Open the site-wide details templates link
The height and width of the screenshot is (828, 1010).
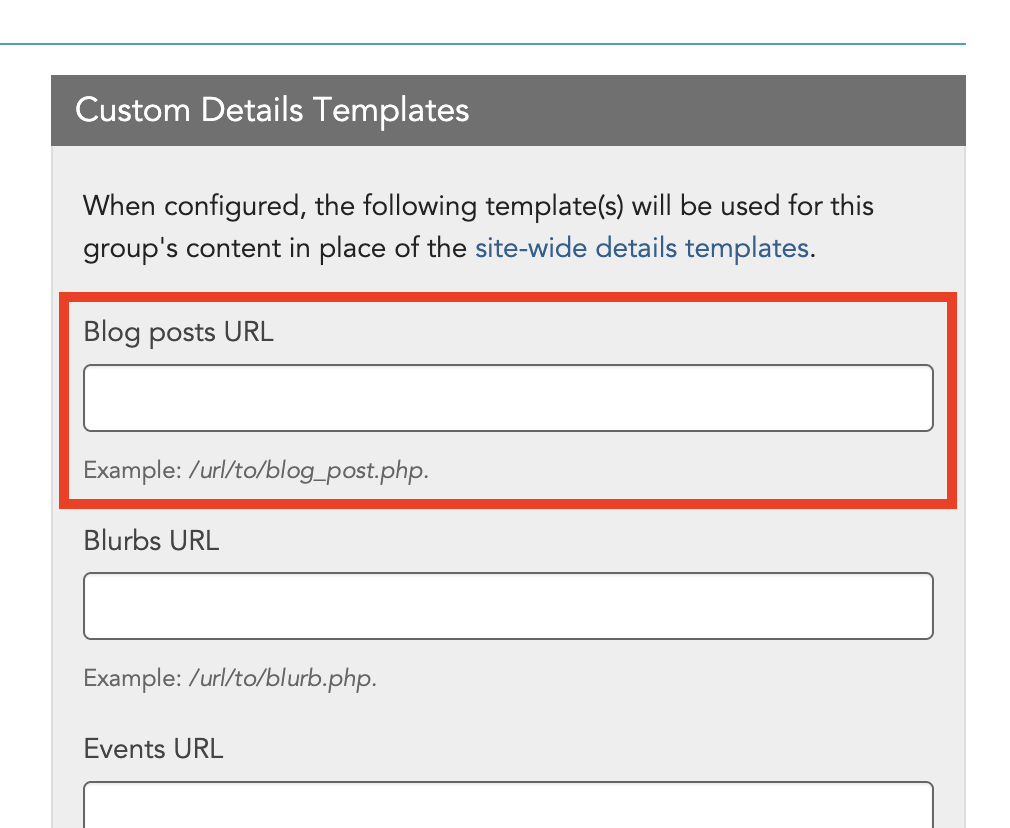coord(642,248)
